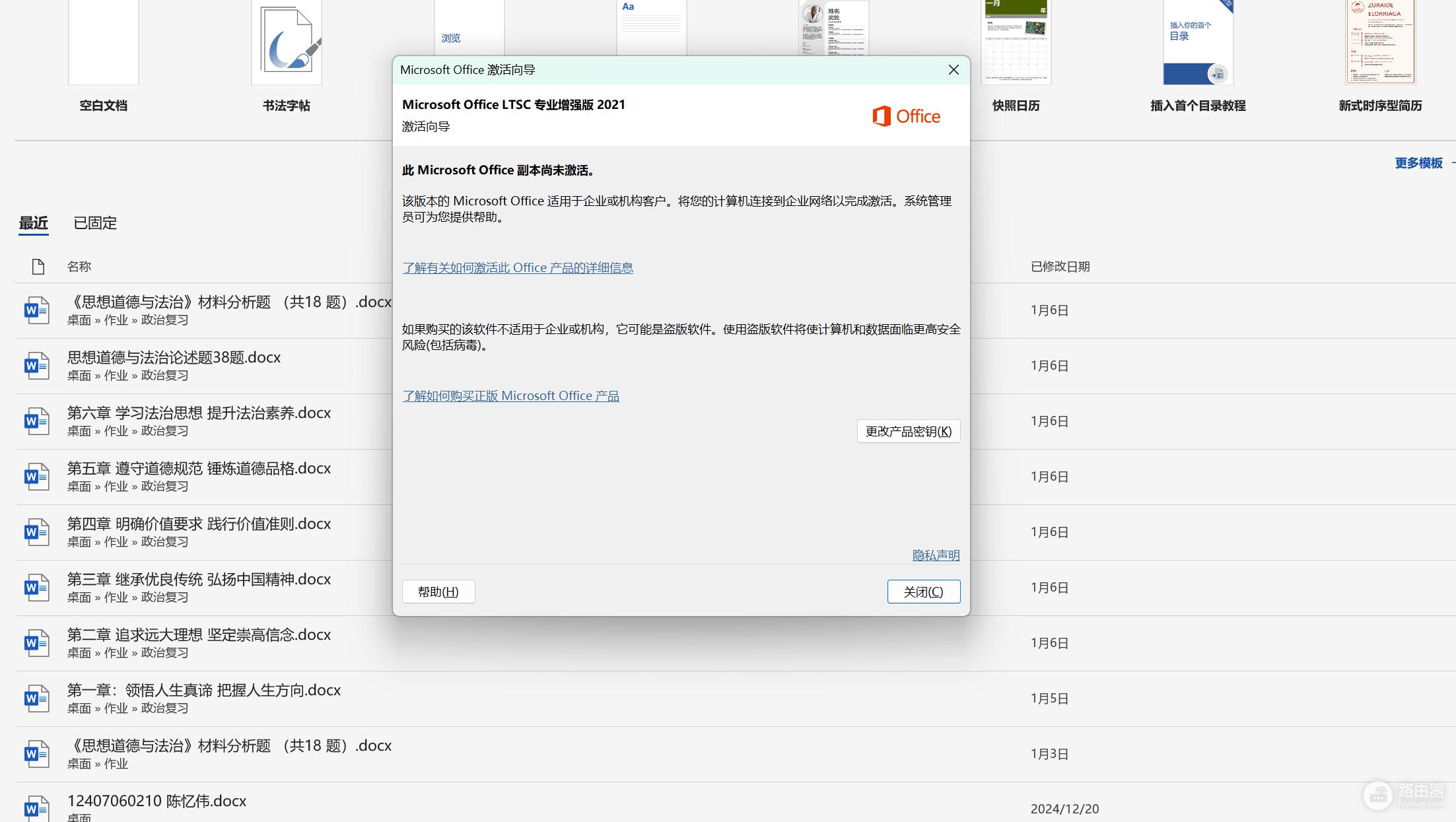The image size is (1456, 822).
Task: Switch to the 最近 tab
Action: [33, 223]
